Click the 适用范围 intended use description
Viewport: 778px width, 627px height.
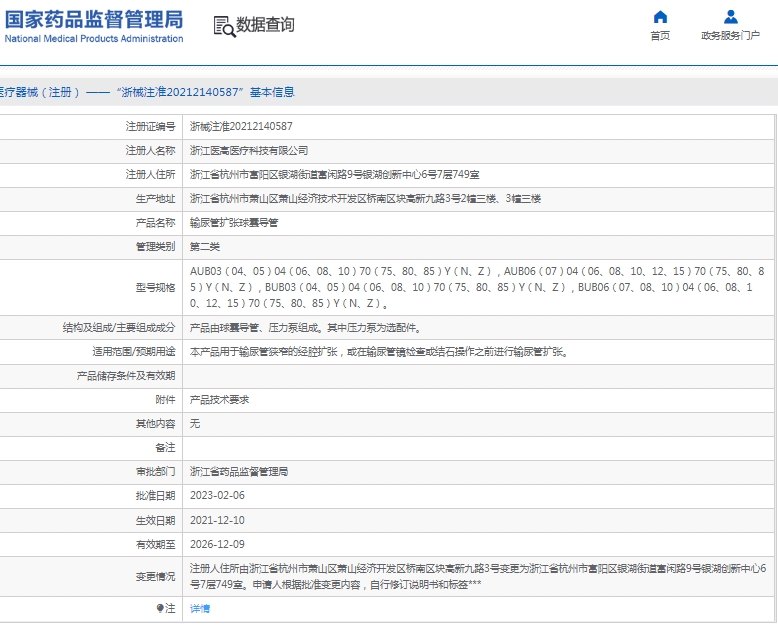[380, 352]
